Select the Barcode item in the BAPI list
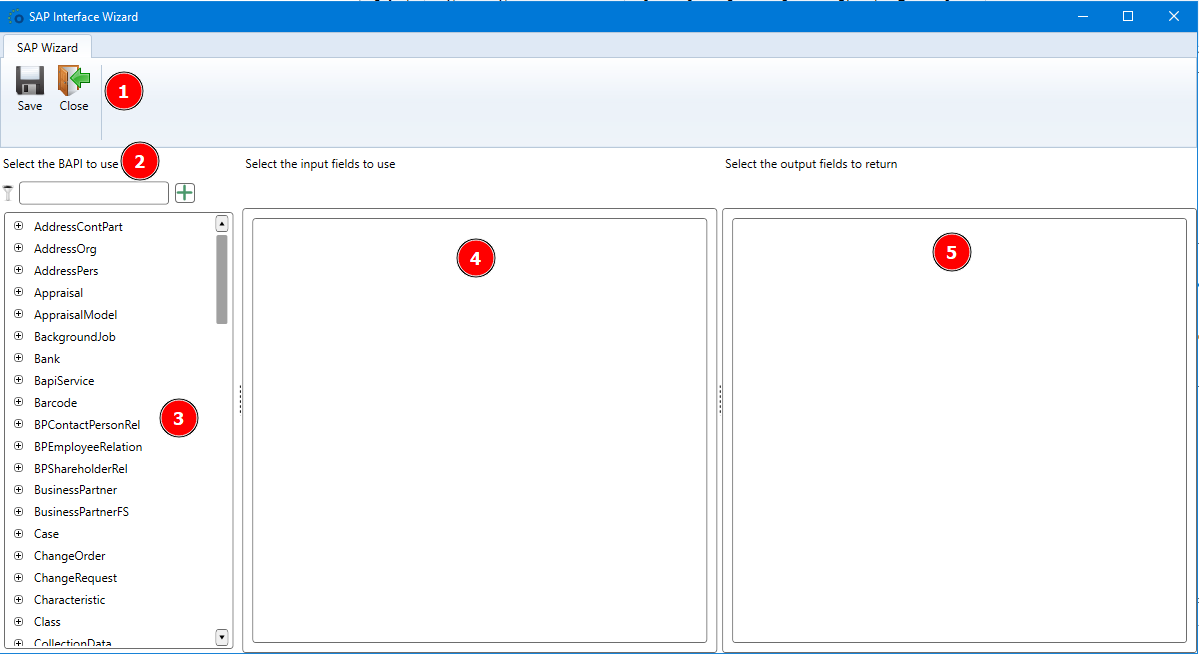Image resolution: width=1199 pixels, height=654 pixels. click(x=55, y=402)
